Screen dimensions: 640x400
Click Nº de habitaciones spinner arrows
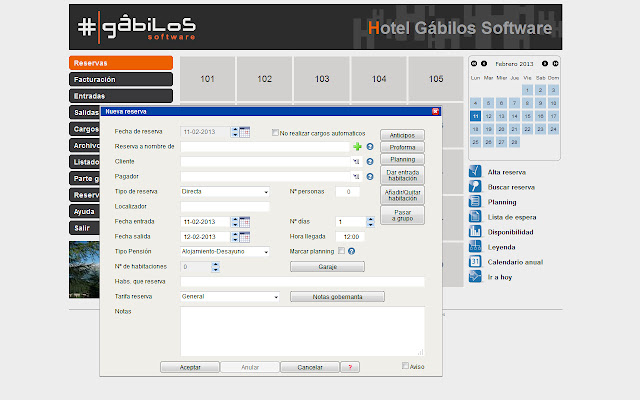click(216, 267)
